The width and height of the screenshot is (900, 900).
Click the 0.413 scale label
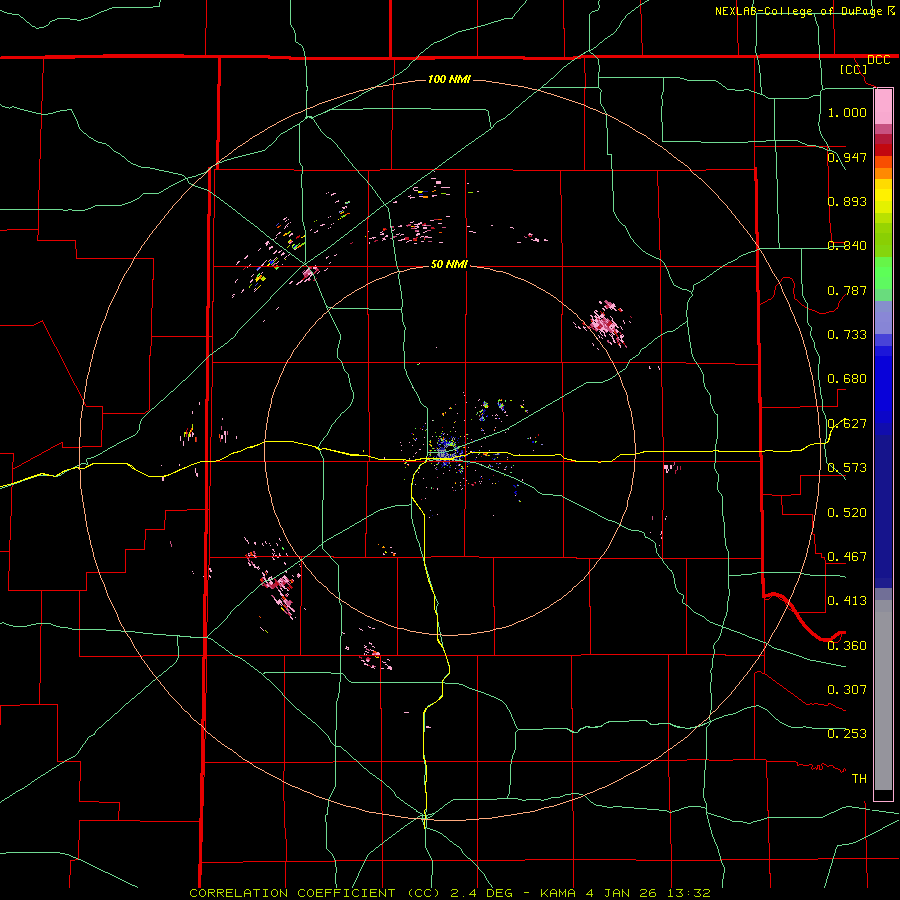click(847, 601)
